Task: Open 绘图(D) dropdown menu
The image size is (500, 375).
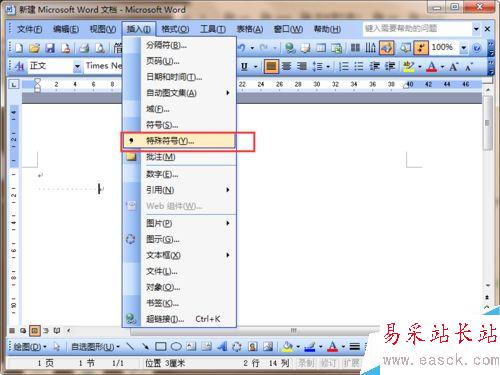Action: pos(30,347)
